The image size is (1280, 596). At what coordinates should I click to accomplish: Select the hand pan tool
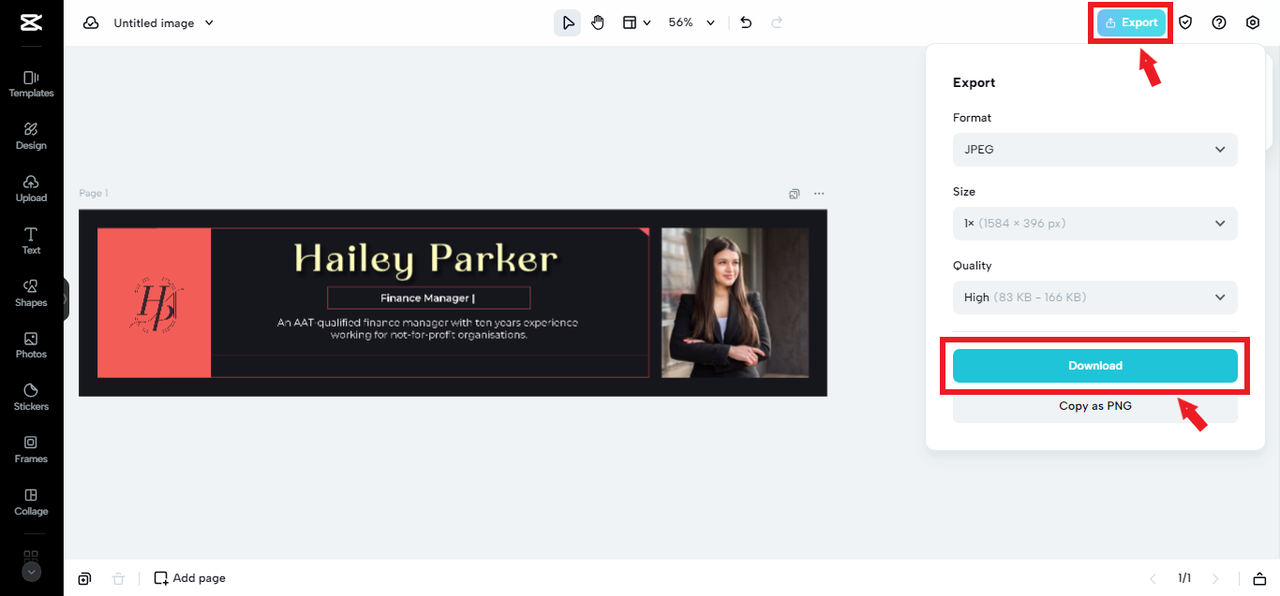click(598, 22)
